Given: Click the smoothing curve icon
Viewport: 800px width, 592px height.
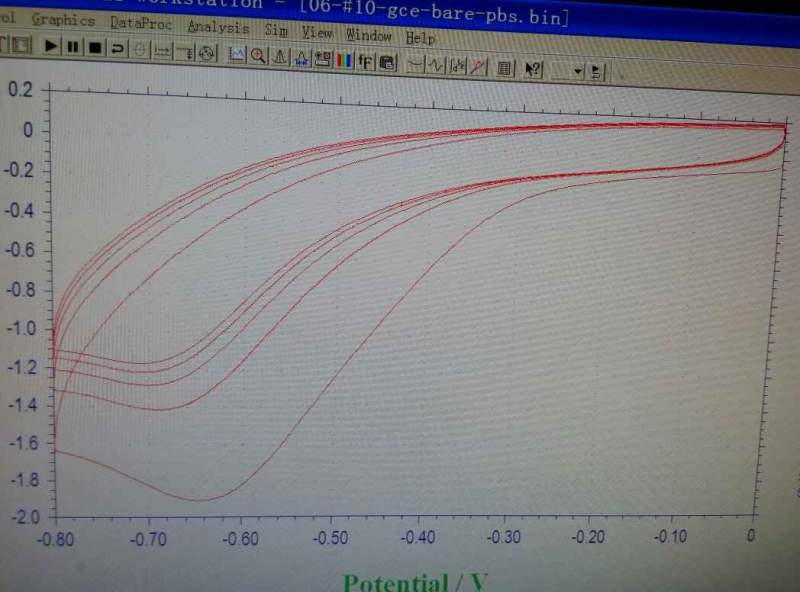Looking at the screenshot, I should tap(415, 65).
